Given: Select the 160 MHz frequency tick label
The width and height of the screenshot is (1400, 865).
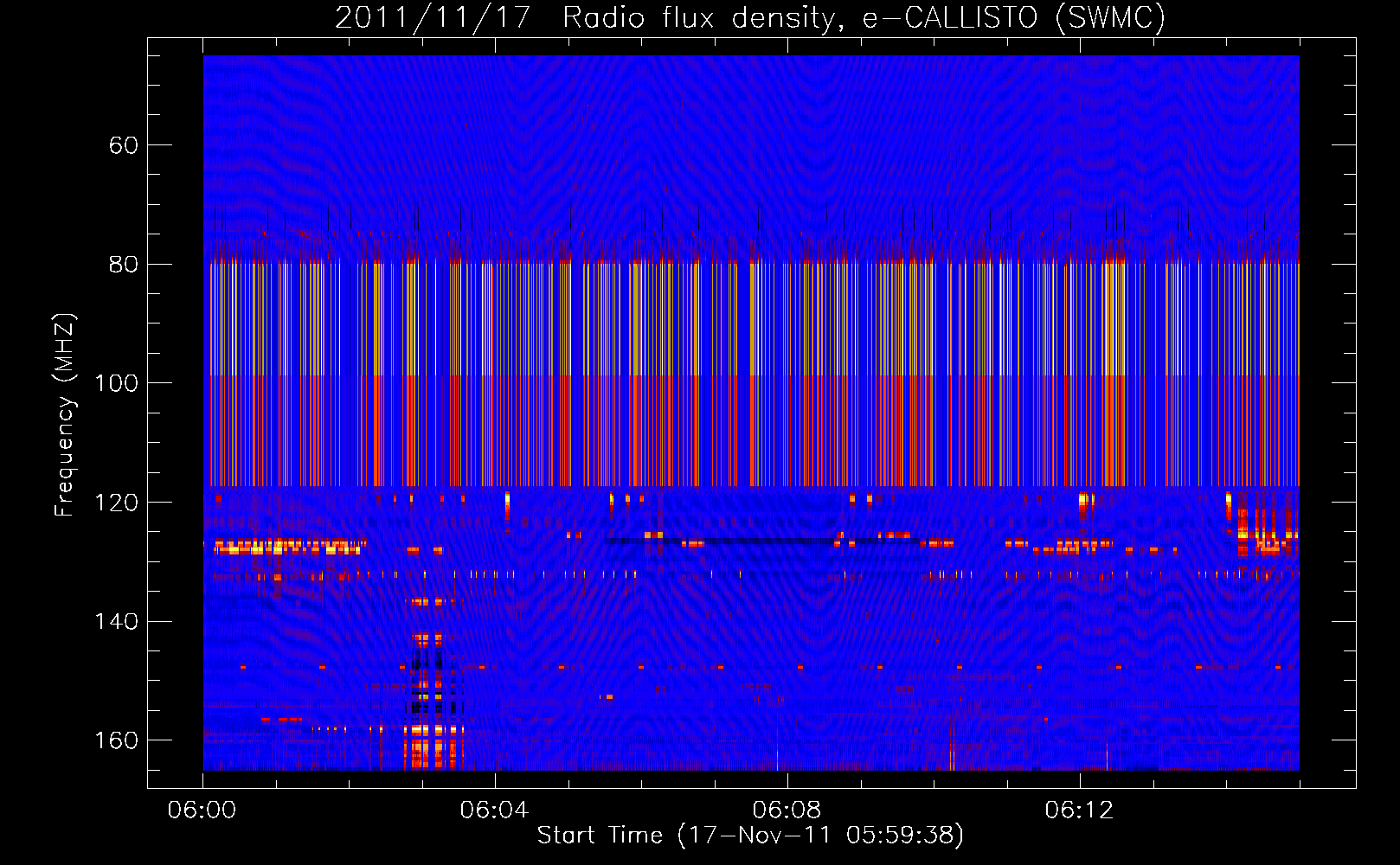Looking at the screenshot, I should click(x=116, y=740).
